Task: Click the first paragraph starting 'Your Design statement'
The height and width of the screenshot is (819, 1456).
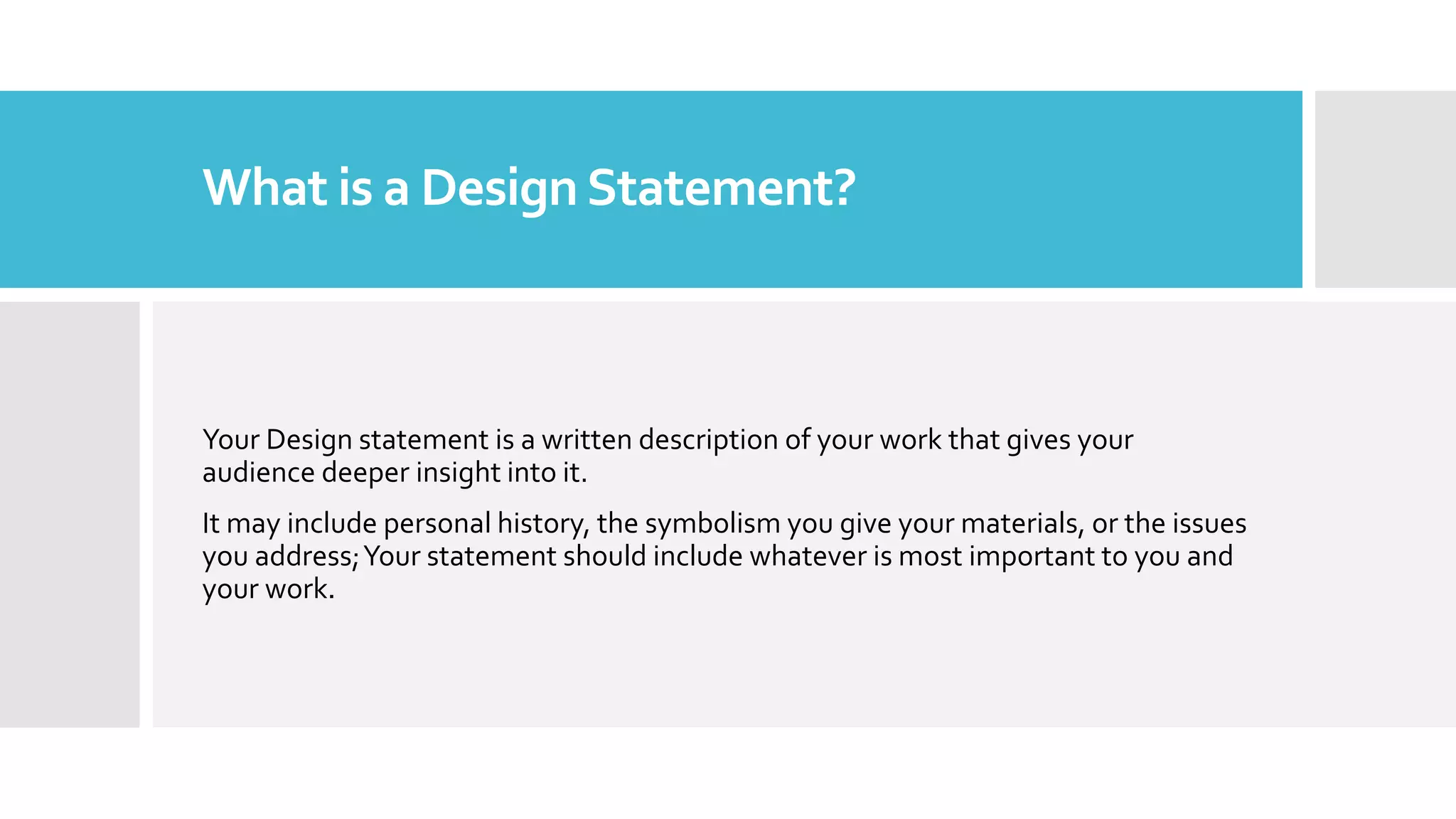Action: [x=667, y=440]
